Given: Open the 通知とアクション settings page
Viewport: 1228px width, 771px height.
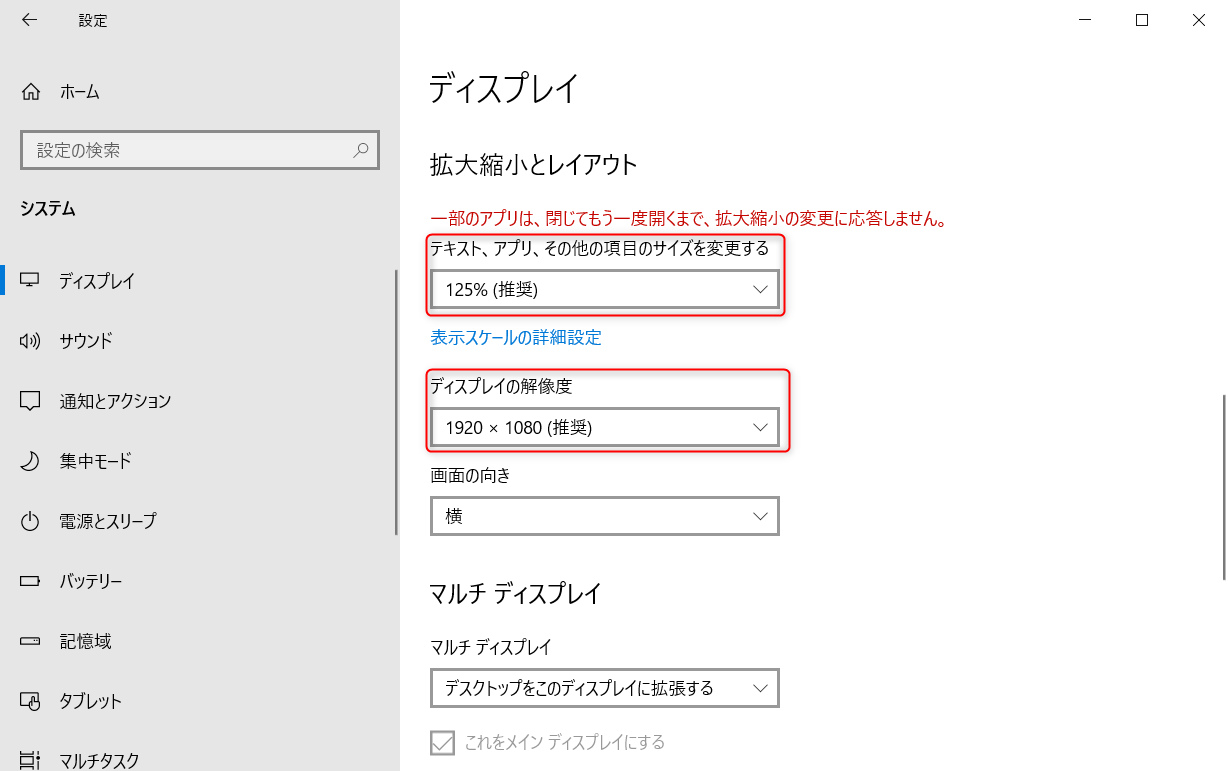Looking at the screenshot, I should point(198,401).
